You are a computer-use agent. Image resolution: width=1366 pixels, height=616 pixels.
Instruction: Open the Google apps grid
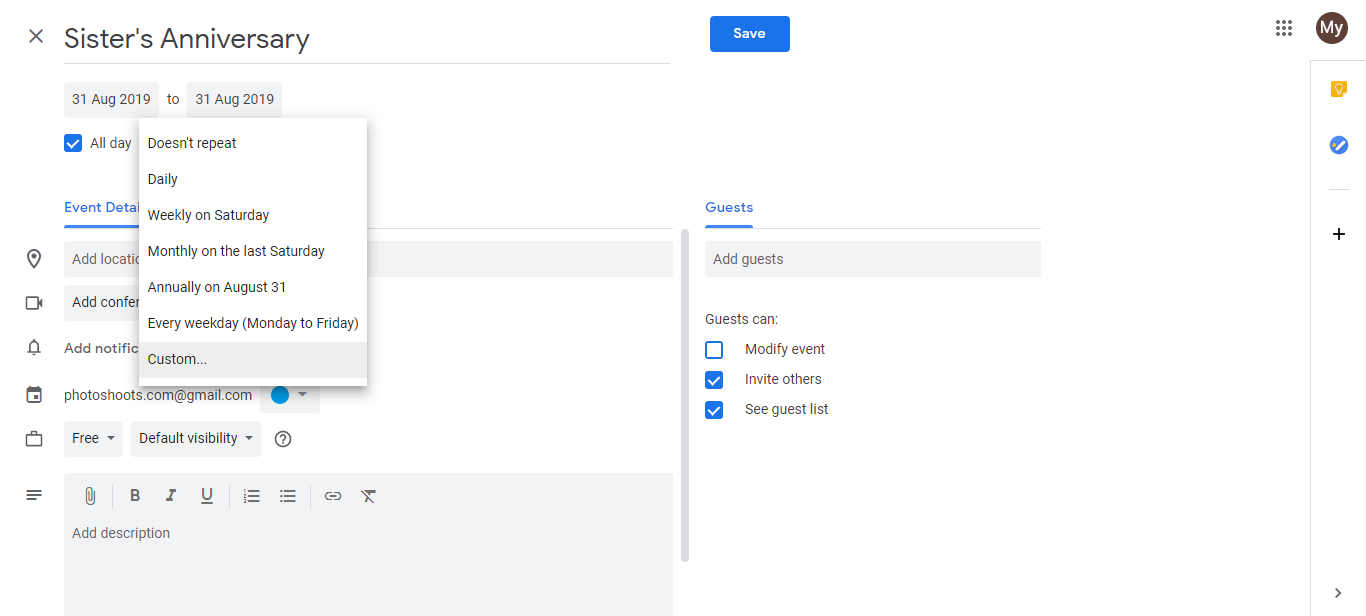(x=1284, y=28)
